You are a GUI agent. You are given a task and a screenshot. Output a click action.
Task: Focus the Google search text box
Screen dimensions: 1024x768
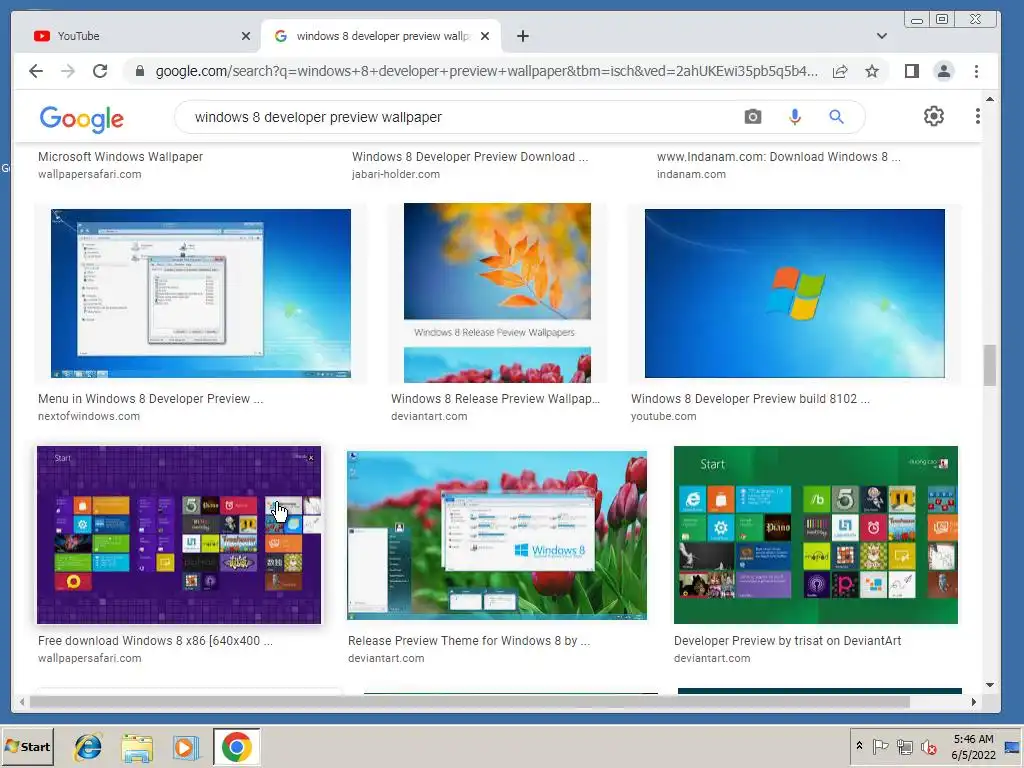[x=457, y=117]
